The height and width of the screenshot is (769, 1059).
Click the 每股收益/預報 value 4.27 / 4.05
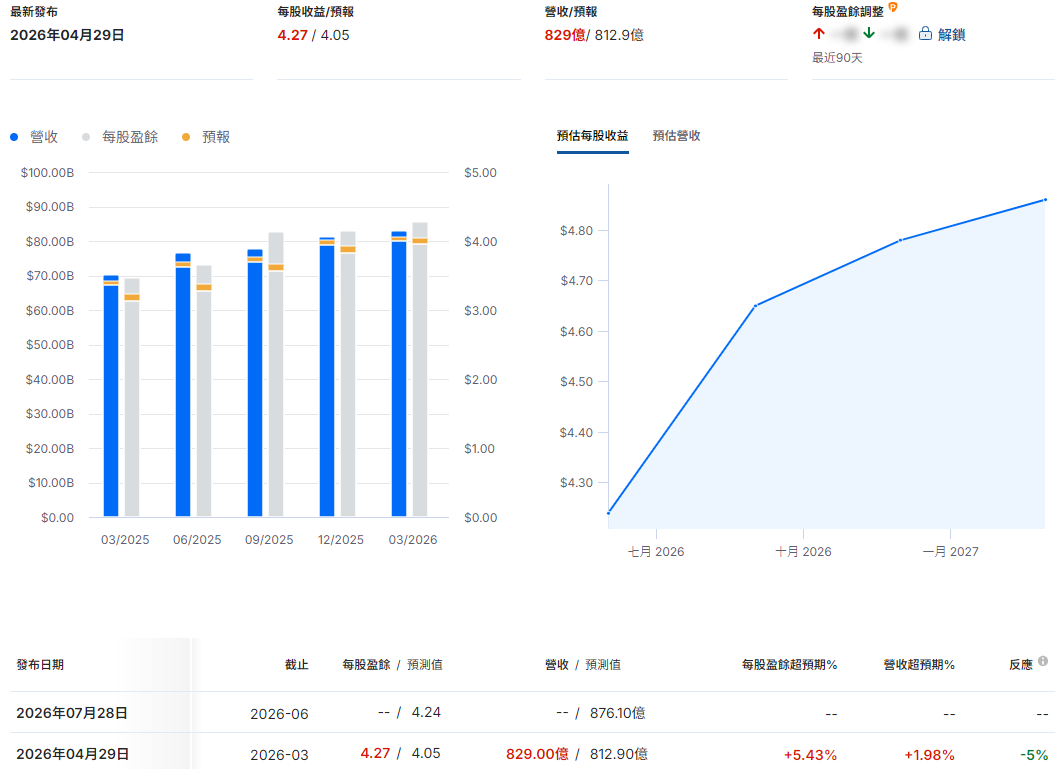(313, 35)
